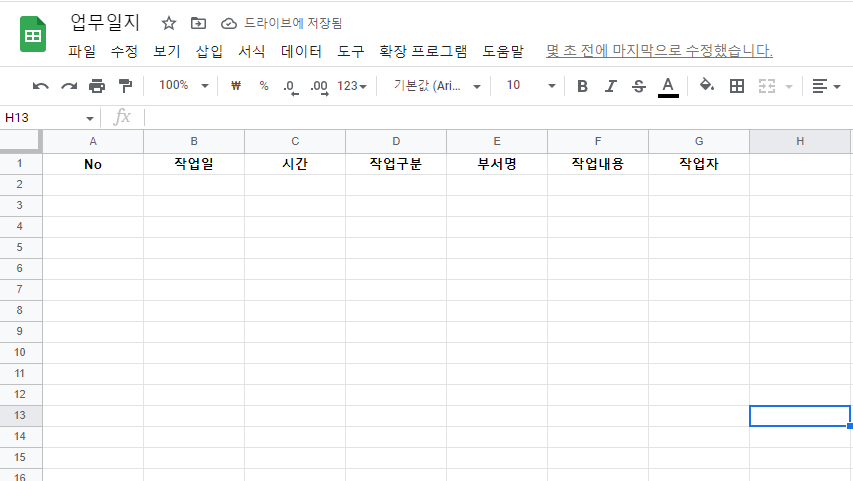Image resolution: width=853 pixels, height=481 pixels.
Task: Open the font family dropdown
Action: point(437,86)
